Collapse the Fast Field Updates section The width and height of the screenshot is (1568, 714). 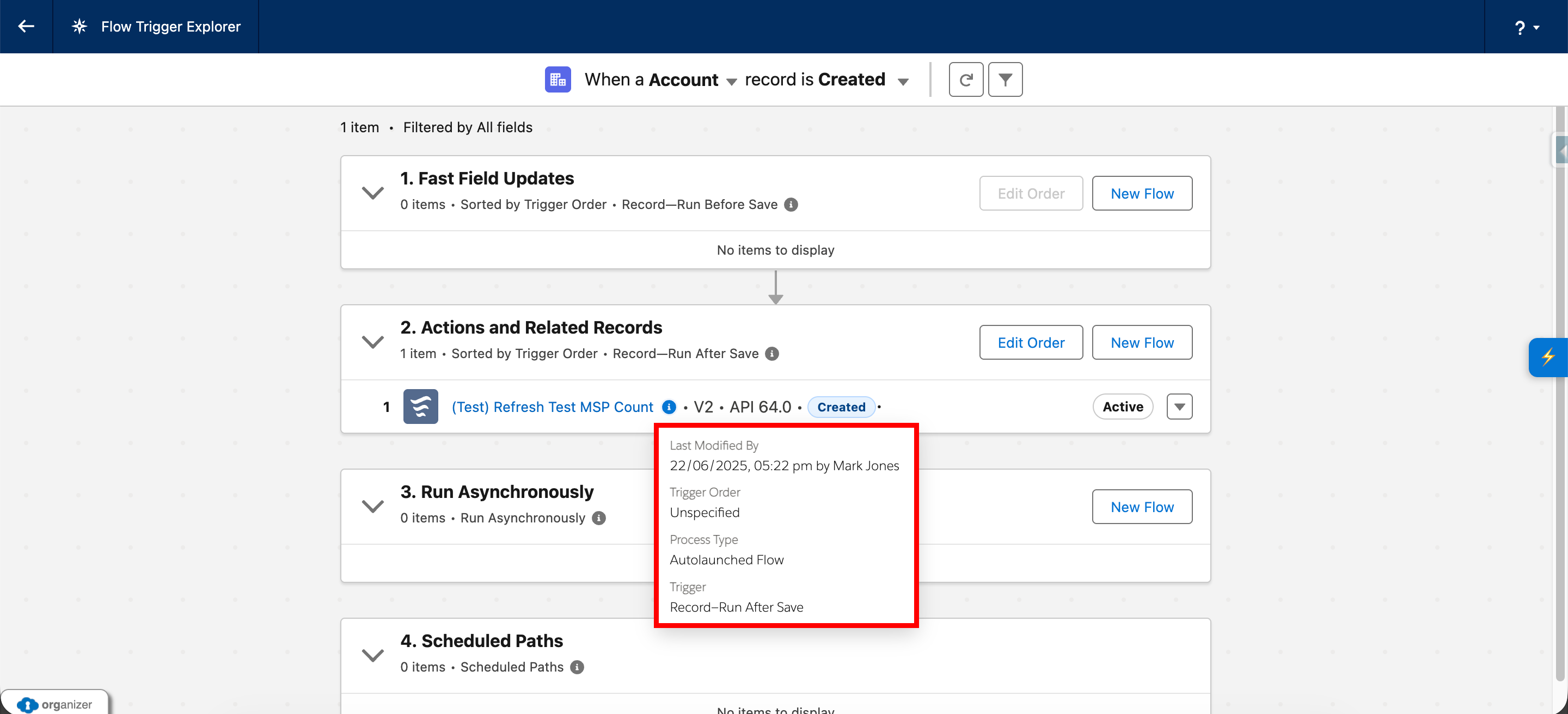(372, 193)
